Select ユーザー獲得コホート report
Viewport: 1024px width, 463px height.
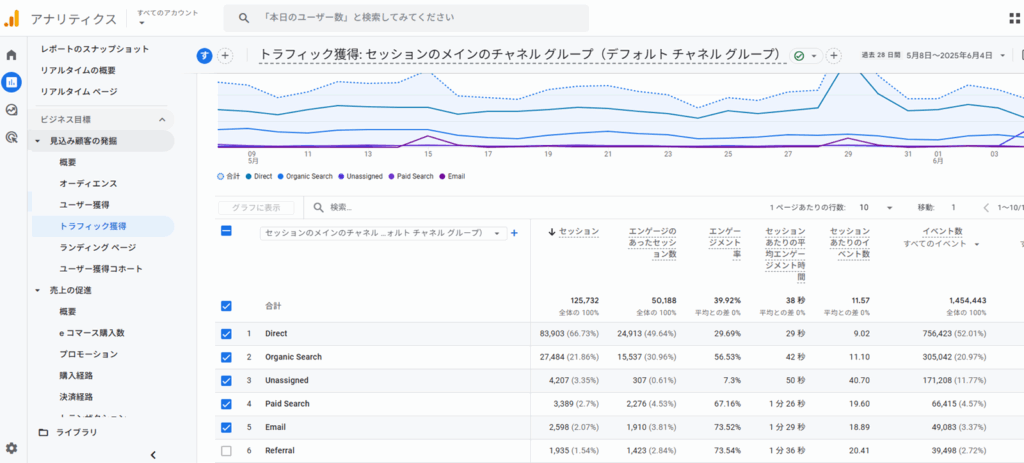click(x=101, y=269)
